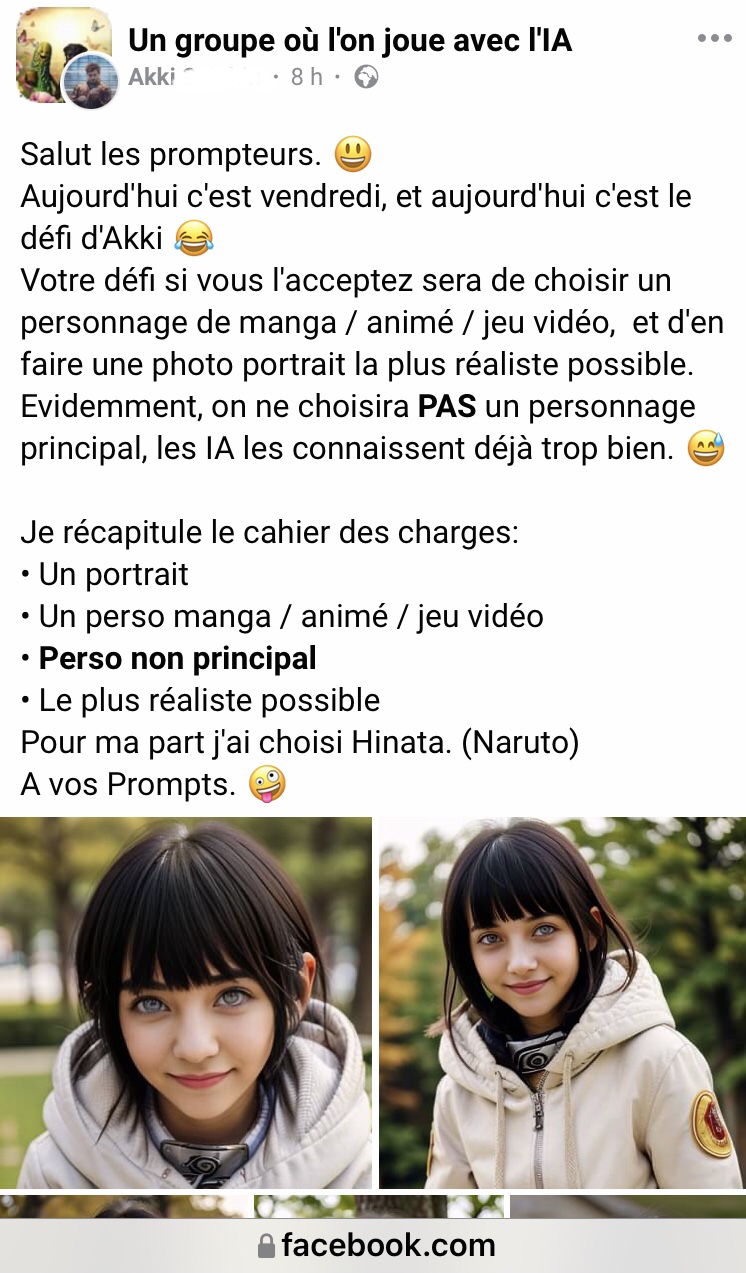
Task: Open the left close-up Hinata portrait
Action: click(186, 1003)
